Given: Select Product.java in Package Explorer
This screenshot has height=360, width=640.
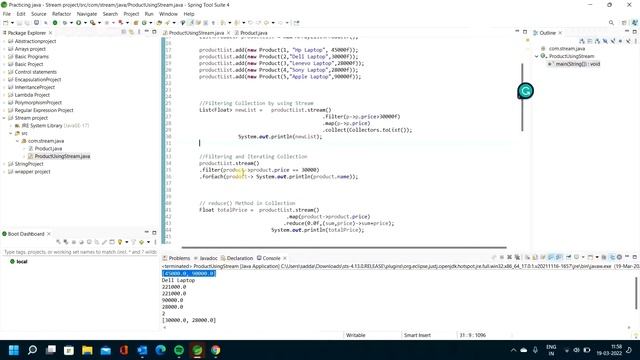Looking at the screenshot, I should tap(45, 149).
